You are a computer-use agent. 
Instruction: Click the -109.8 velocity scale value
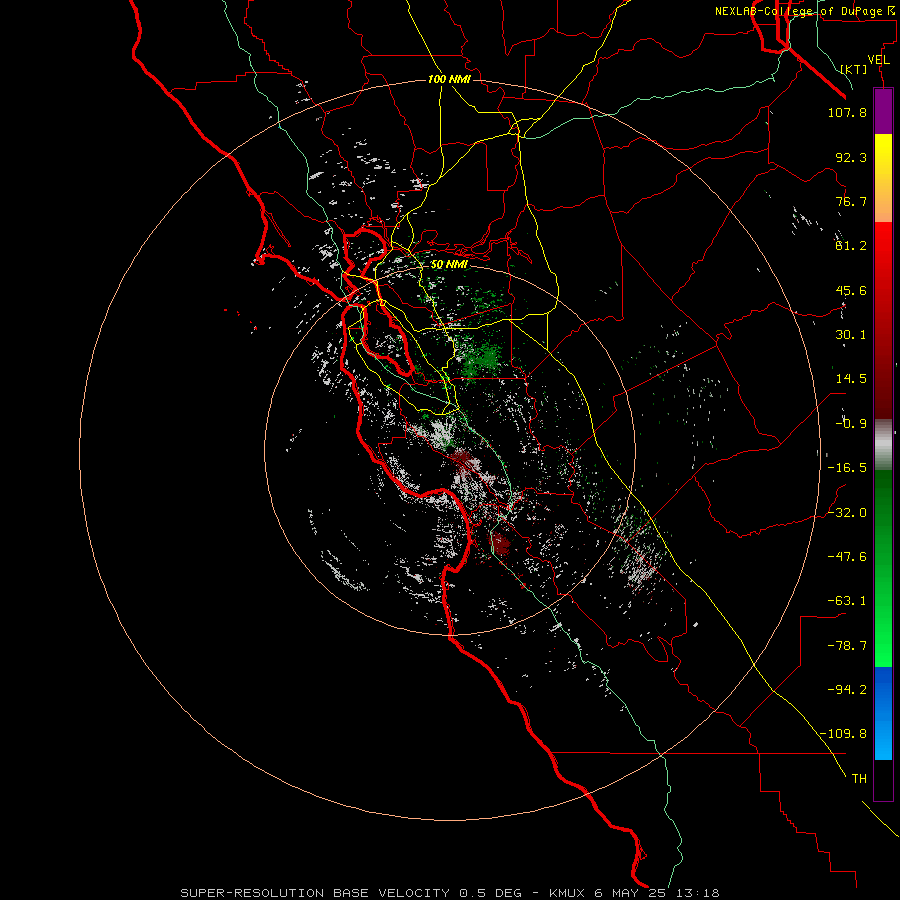[843, 734]
